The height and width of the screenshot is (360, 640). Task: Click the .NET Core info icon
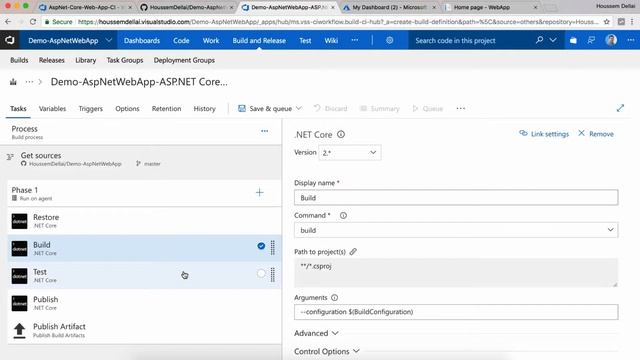(341, 134)
